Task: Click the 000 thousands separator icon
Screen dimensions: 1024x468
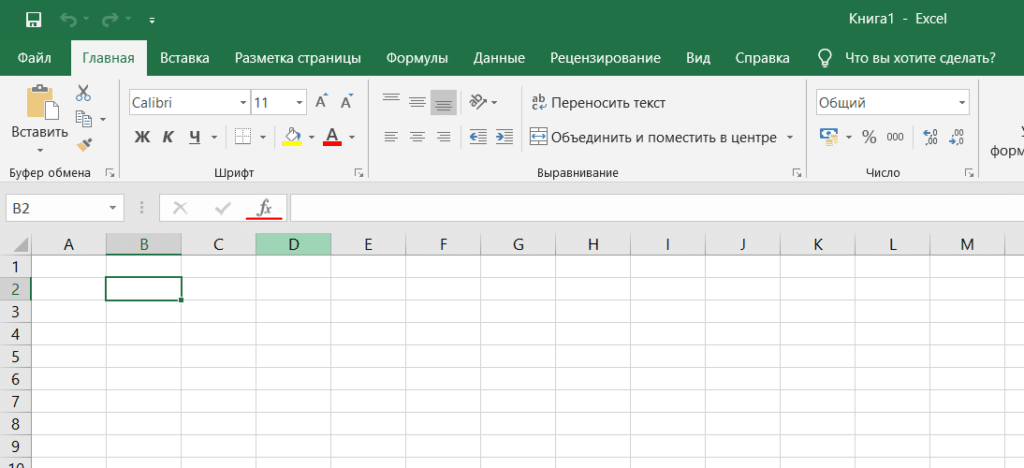Action: pyautogui.click(x=895, y=137)
